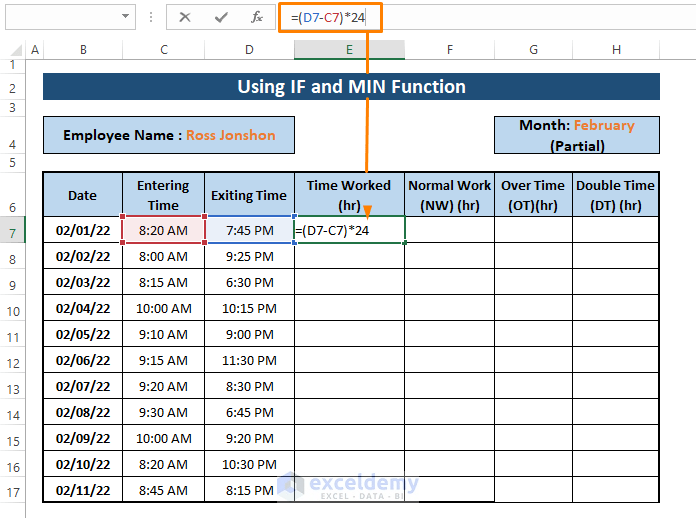Select row 7 header
The width and height of the screenshot is (696, 518).
click(x=12, y=230)
